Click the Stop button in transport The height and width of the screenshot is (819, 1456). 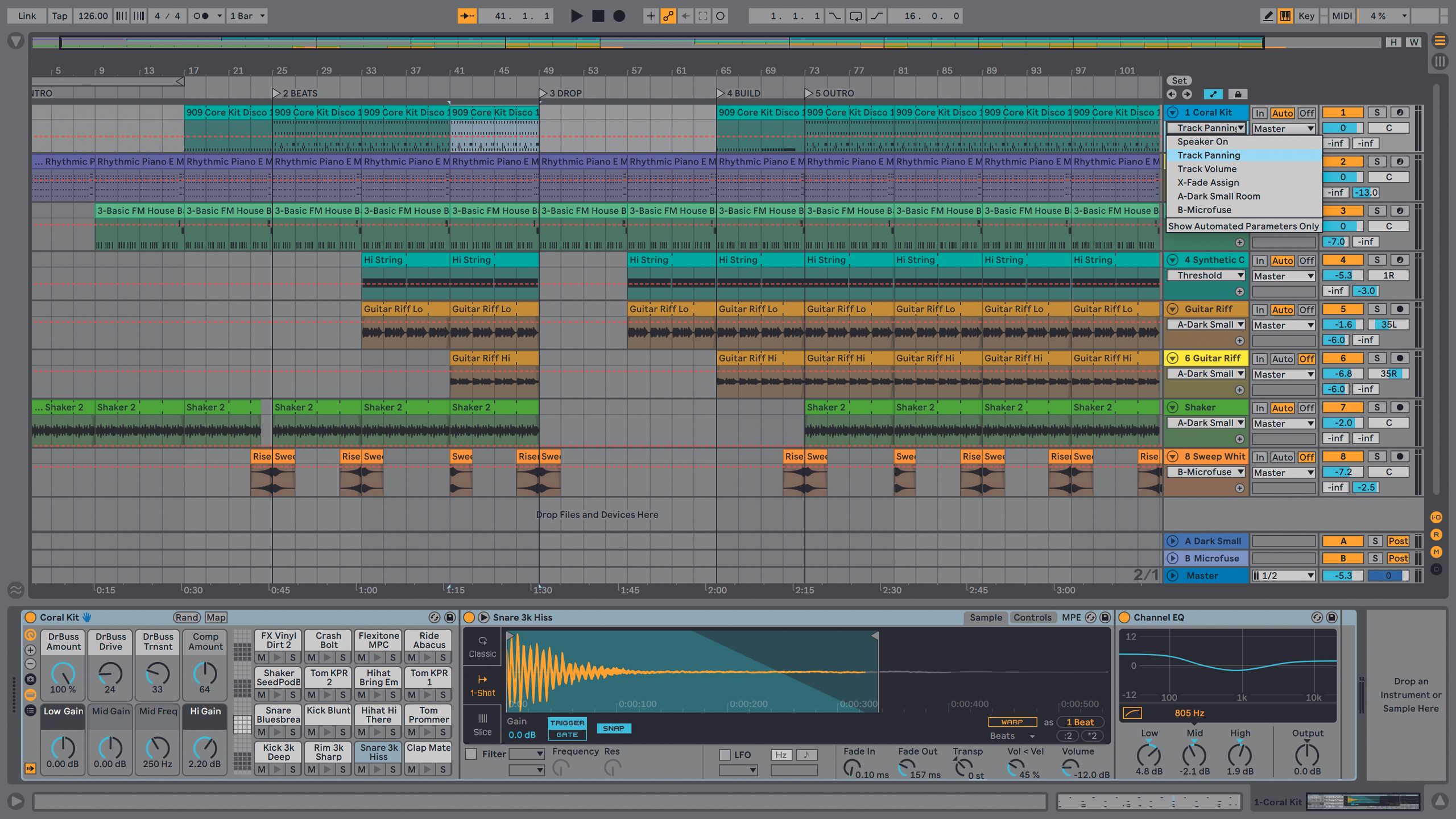click(x=598, y=16)
